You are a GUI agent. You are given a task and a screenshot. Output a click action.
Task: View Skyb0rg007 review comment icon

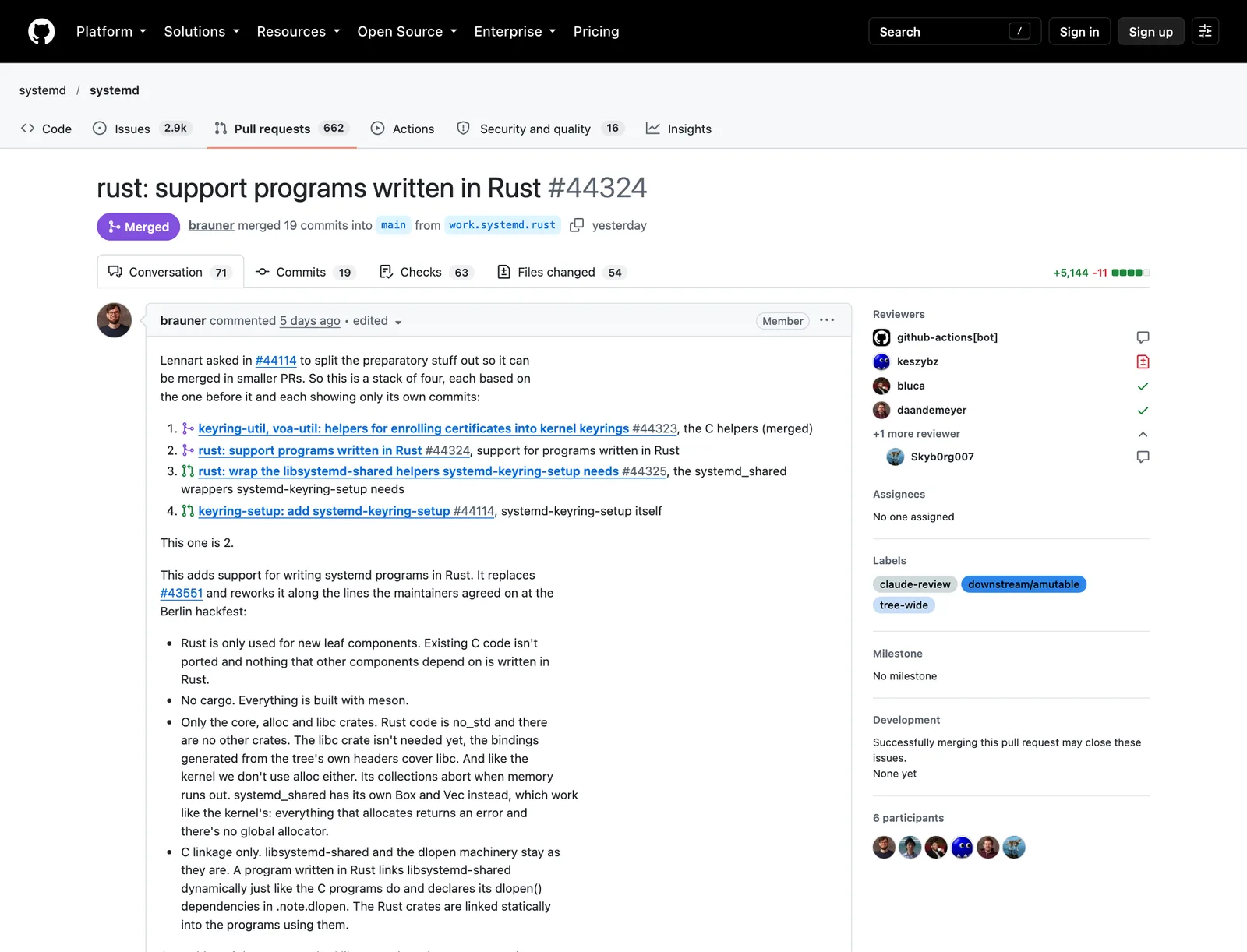(x=1143, y=457)
